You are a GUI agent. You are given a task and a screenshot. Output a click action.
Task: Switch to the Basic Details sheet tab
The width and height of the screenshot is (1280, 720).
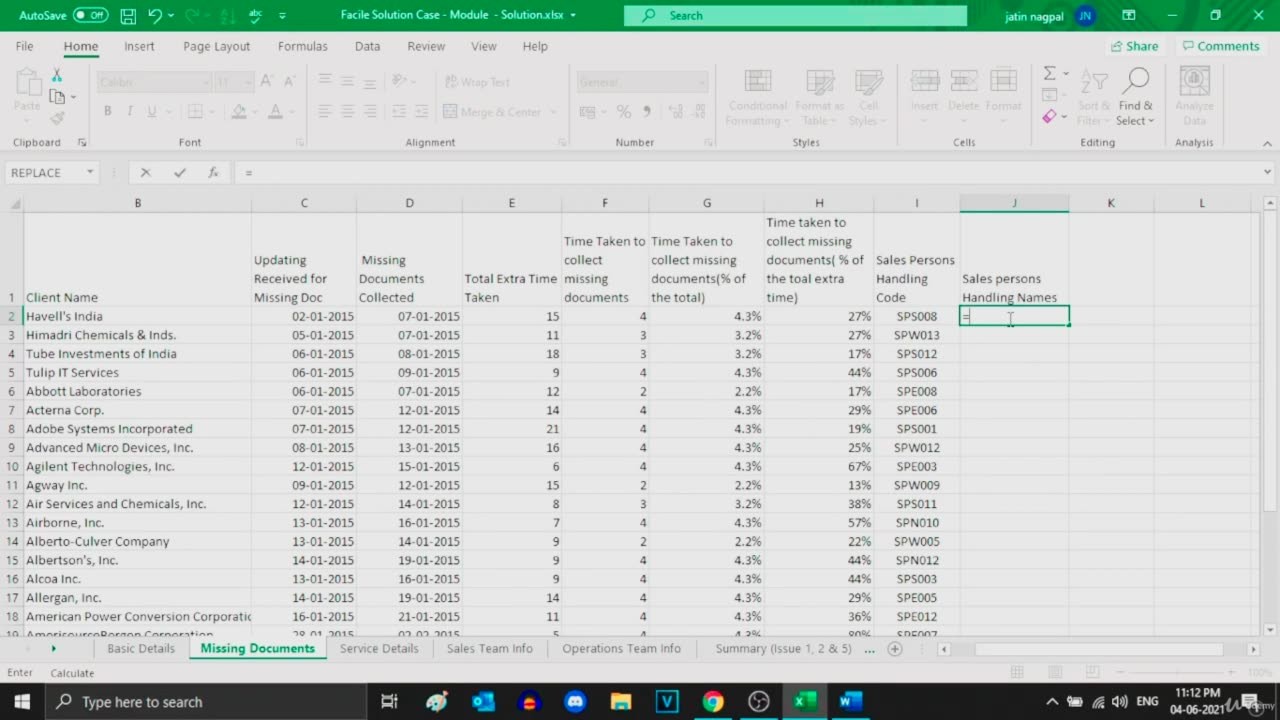(141, 648)
